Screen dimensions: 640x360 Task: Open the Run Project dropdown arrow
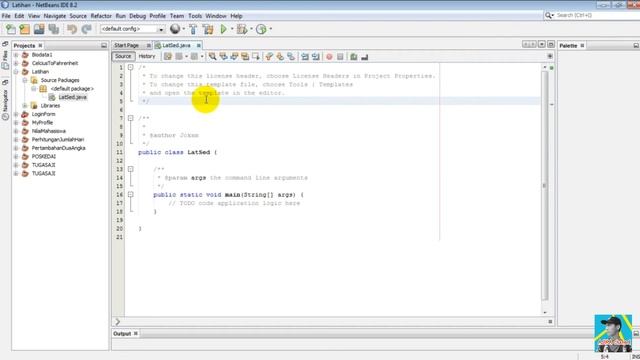232,29
